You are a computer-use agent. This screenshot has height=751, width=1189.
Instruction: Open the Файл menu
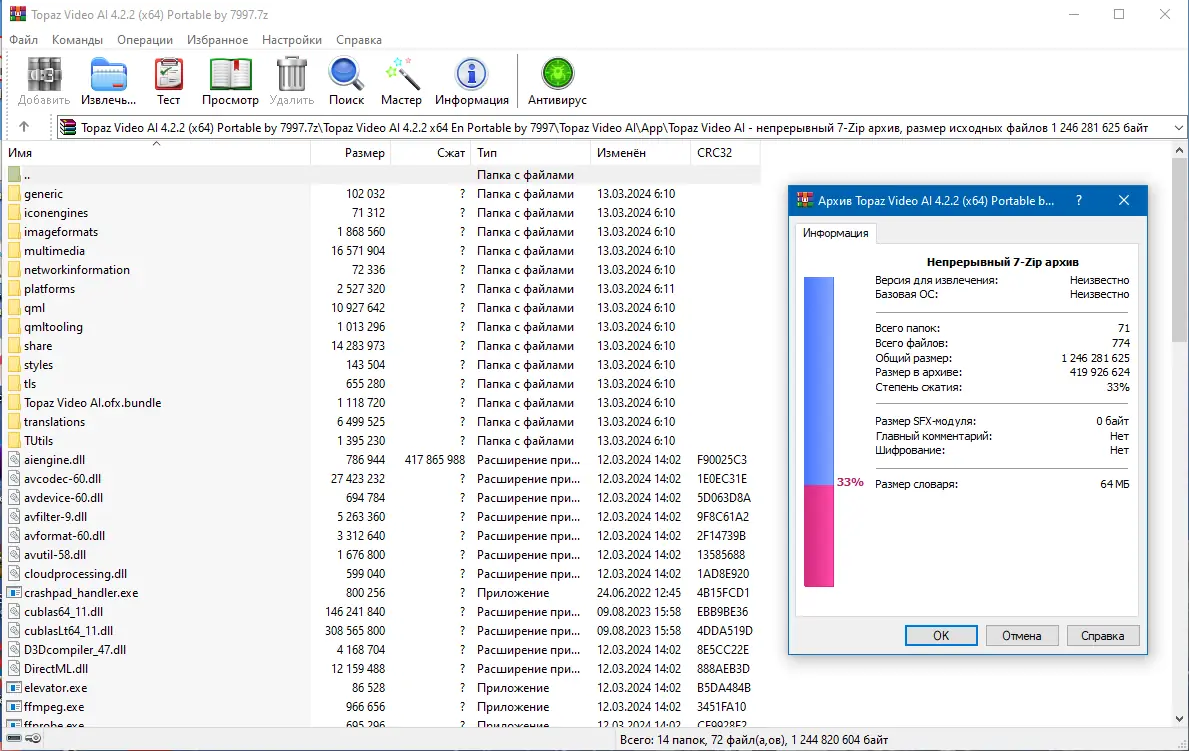(22, 39)
